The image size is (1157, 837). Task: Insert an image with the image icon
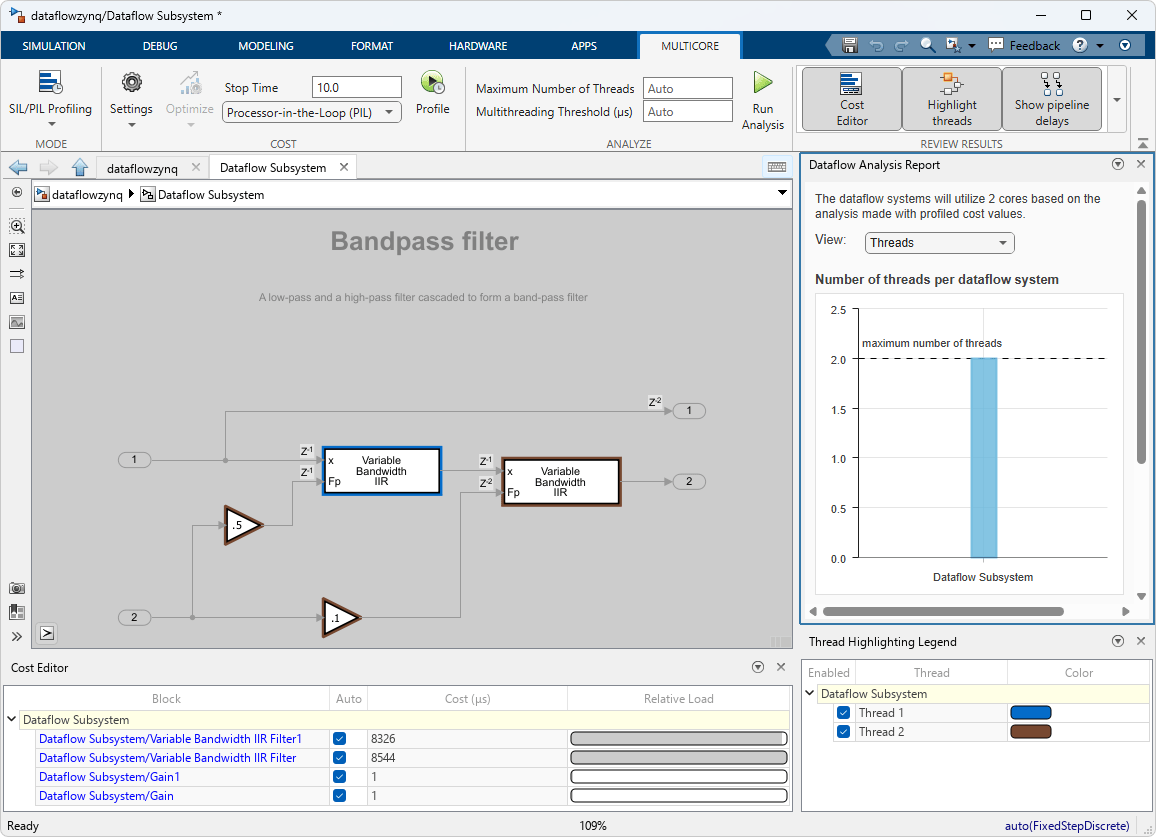point(17,322)
